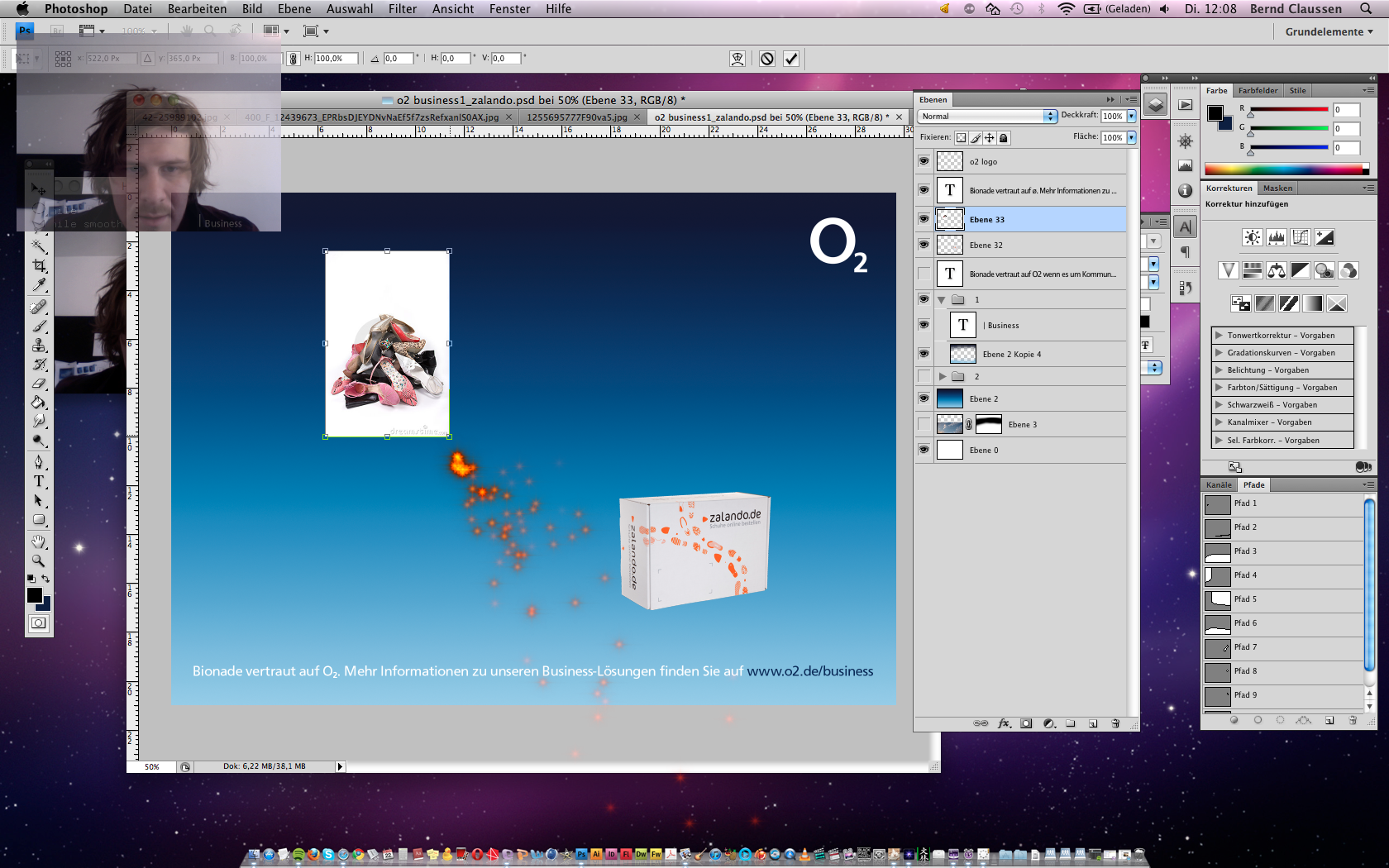
Task: Expand layer group 2
Action: coord(943,377)
